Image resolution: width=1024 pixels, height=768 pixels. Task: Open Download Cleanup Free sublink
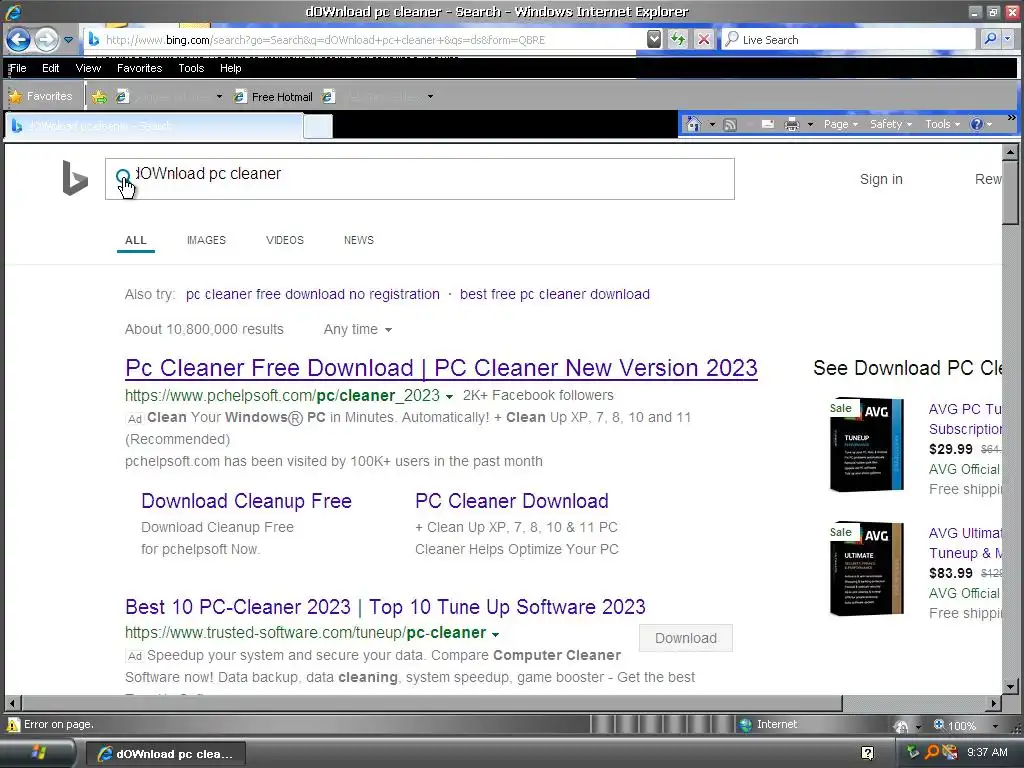[x=246, y=501]
